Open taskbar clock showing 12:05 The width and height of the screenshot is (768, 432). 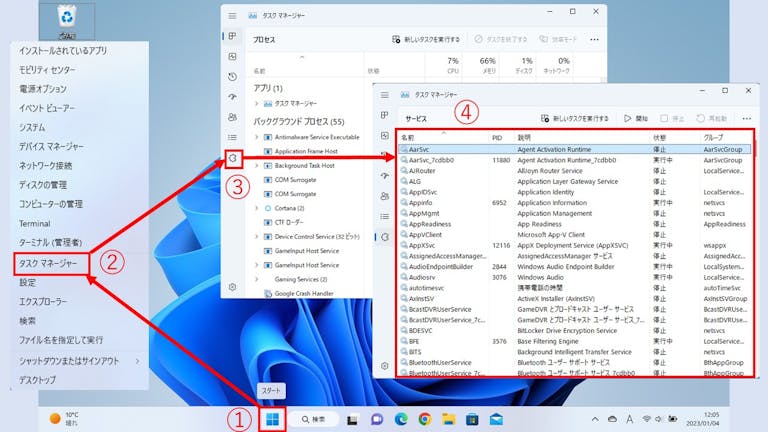[702, 419]
